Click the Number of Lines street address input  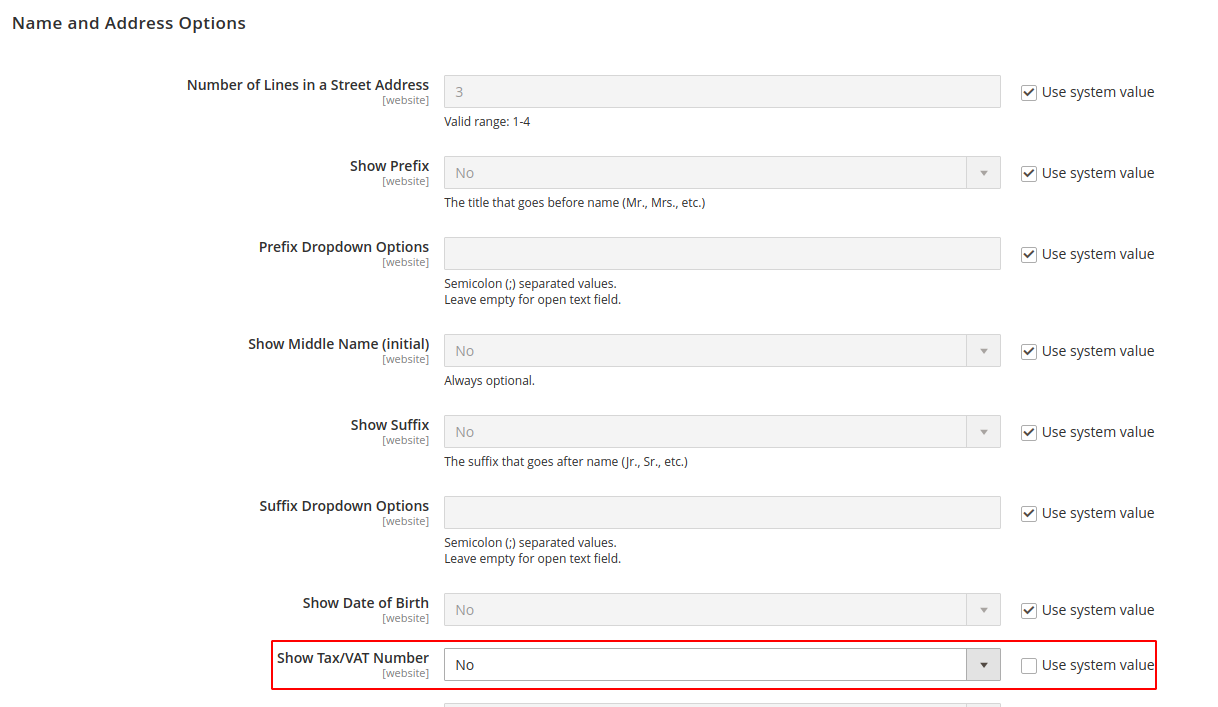click(720, 91)
